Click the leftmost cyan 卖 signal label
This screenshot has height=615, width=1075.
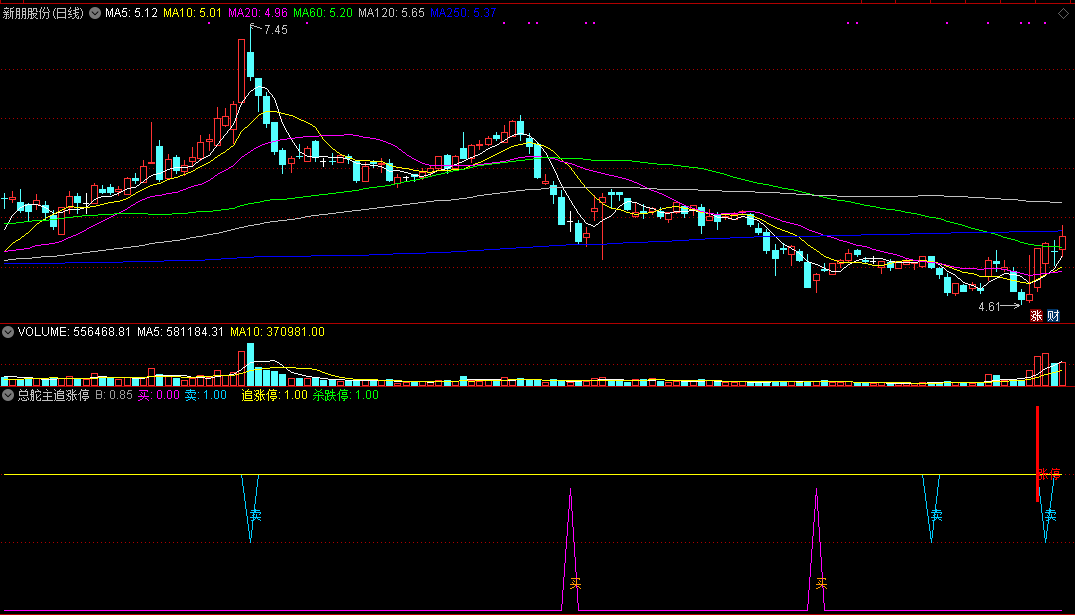coord(255,516)
